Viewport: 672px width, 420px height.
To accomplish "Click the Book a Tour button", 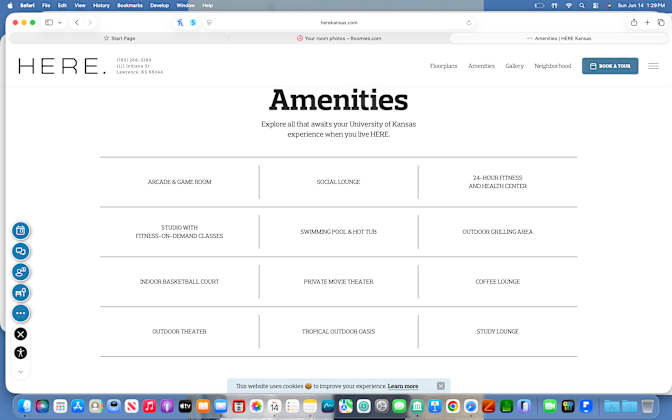I will 610,66.
